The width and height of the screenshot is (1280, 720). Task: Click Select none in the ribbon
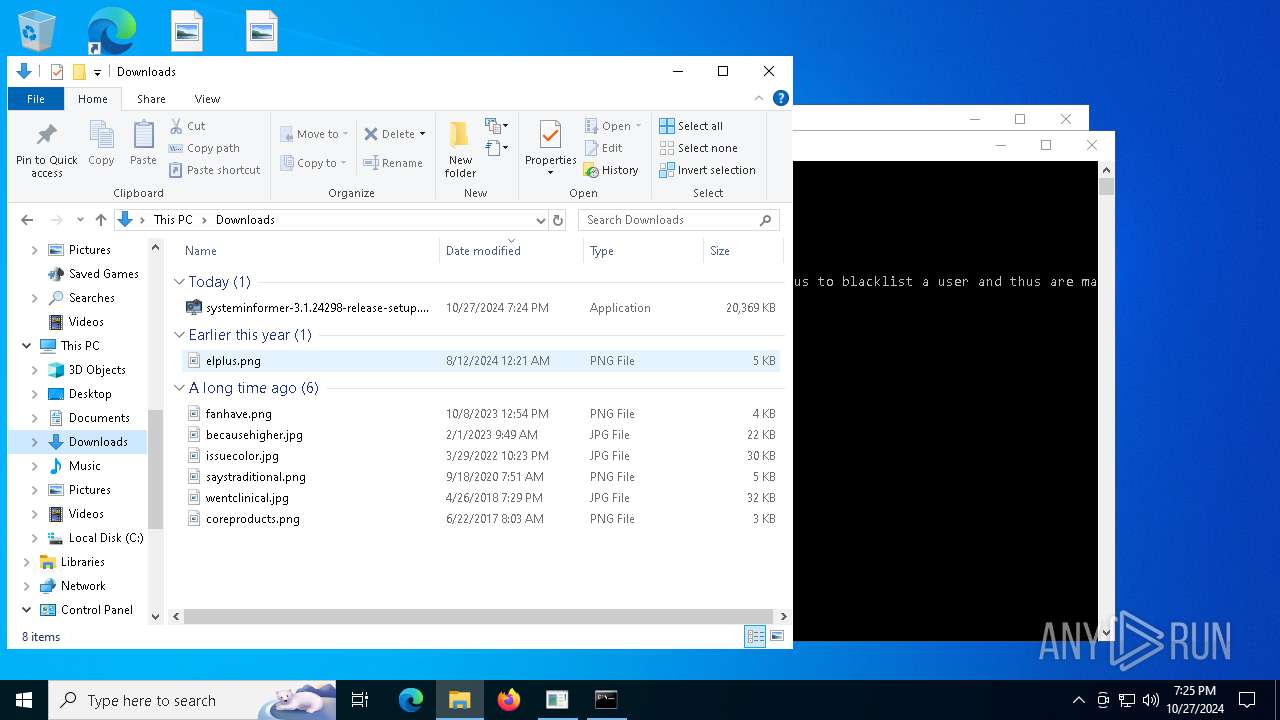click(698, 148)
